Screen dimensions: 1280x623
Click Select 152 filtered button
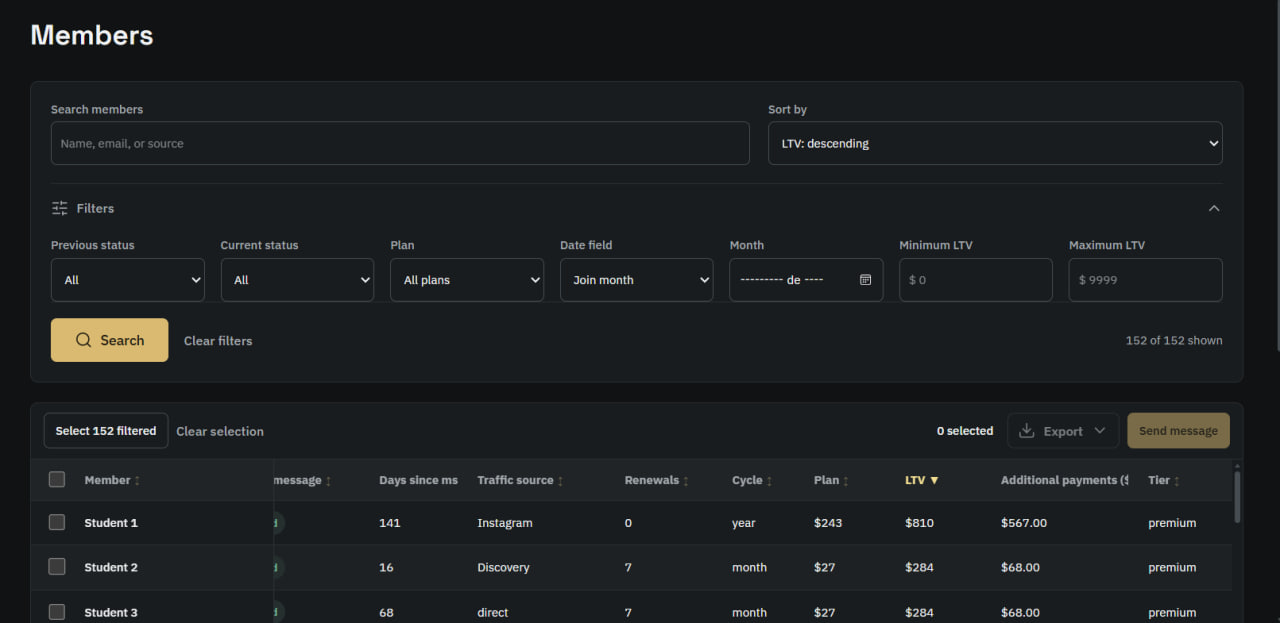coord(106,431)
